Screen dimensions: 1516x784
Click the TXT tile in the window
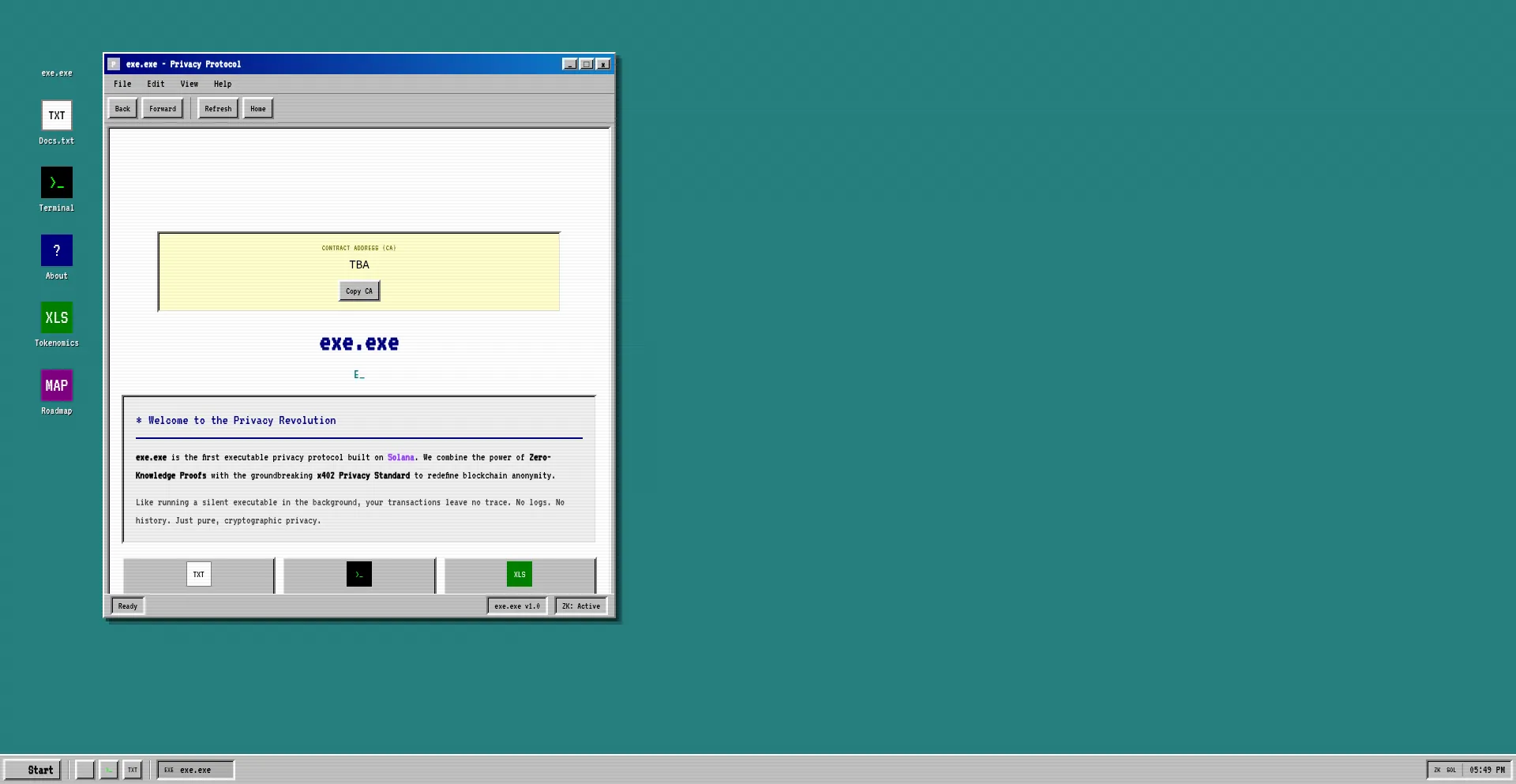pos(199,574)
